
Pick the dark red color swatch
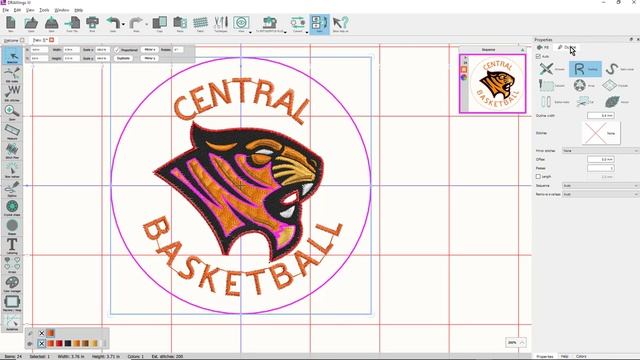[59, 344]
